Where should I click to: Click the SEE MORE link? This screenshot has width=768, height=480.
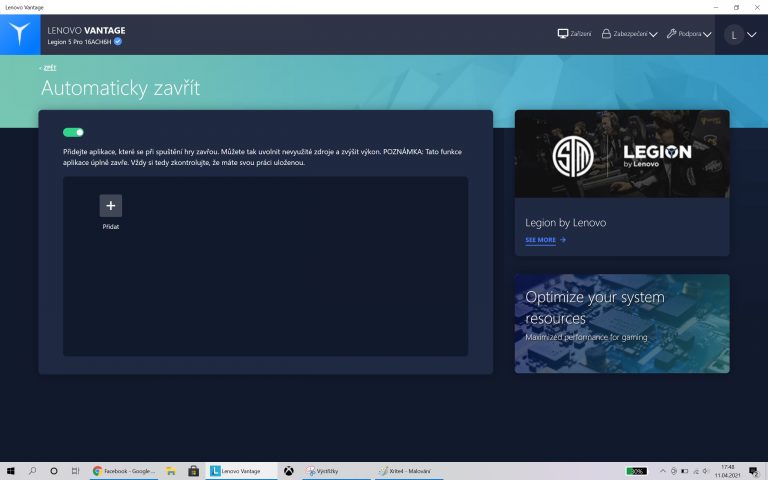tap(545, 240)
